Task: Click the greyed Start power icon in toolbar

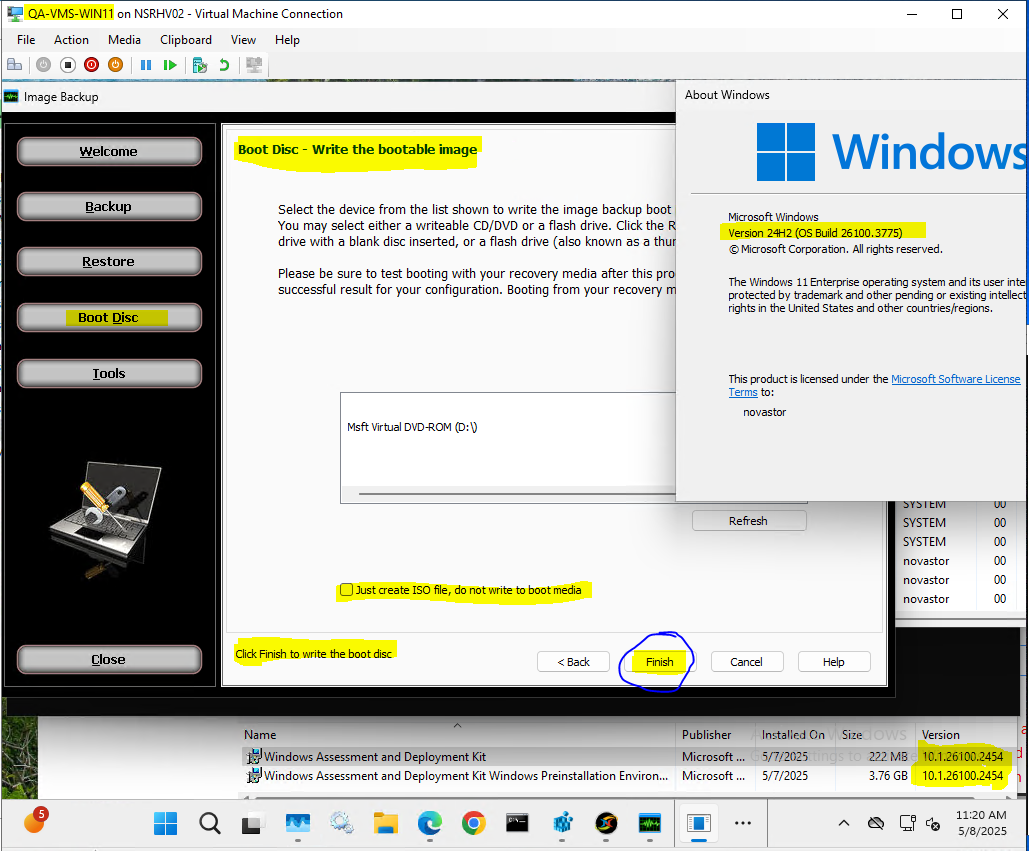Action: (43, 65)
